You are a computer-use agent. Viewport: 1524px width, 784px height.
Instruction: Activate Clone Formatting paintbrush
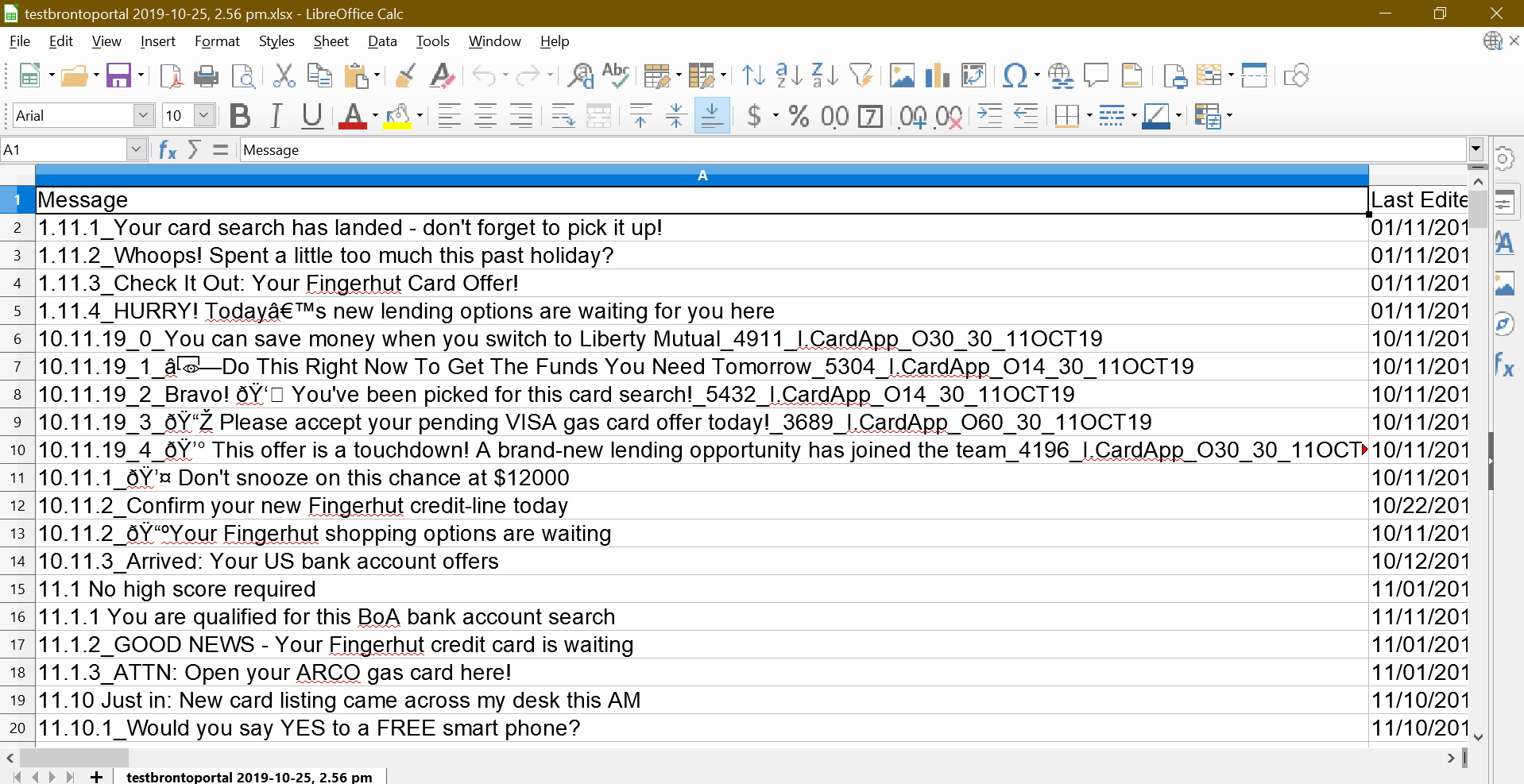405,75
